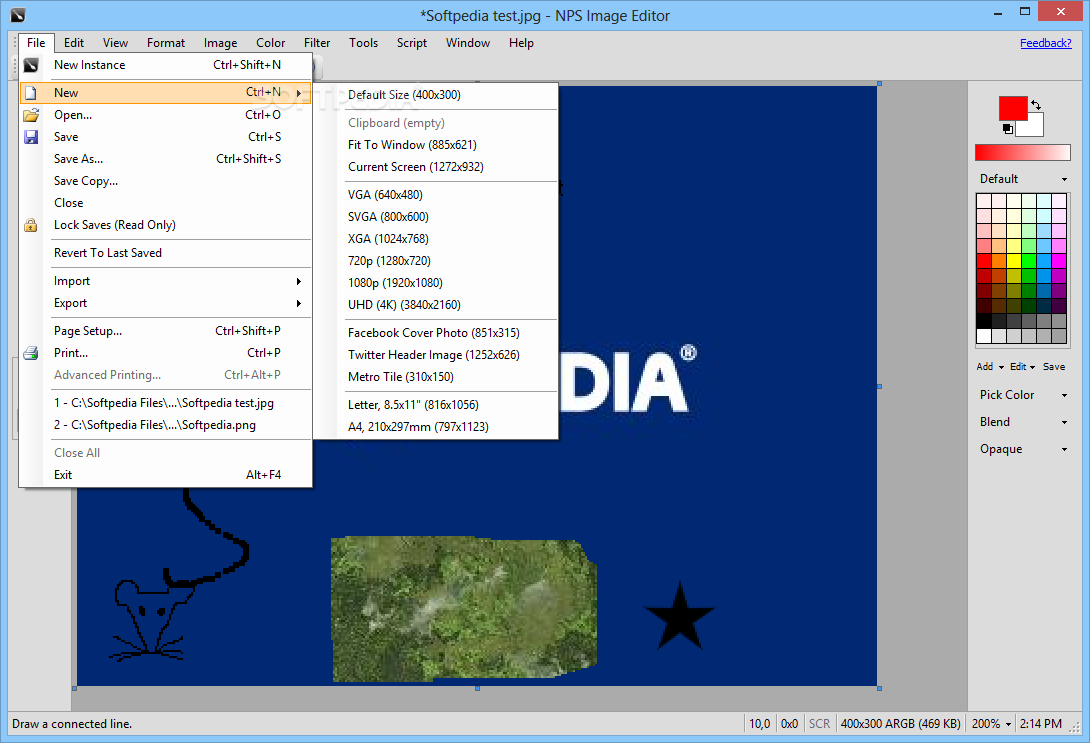This screenshot has width=1090, height=743.
Task: Click the New Instance menu icon
Action: (x=31, y=65)
